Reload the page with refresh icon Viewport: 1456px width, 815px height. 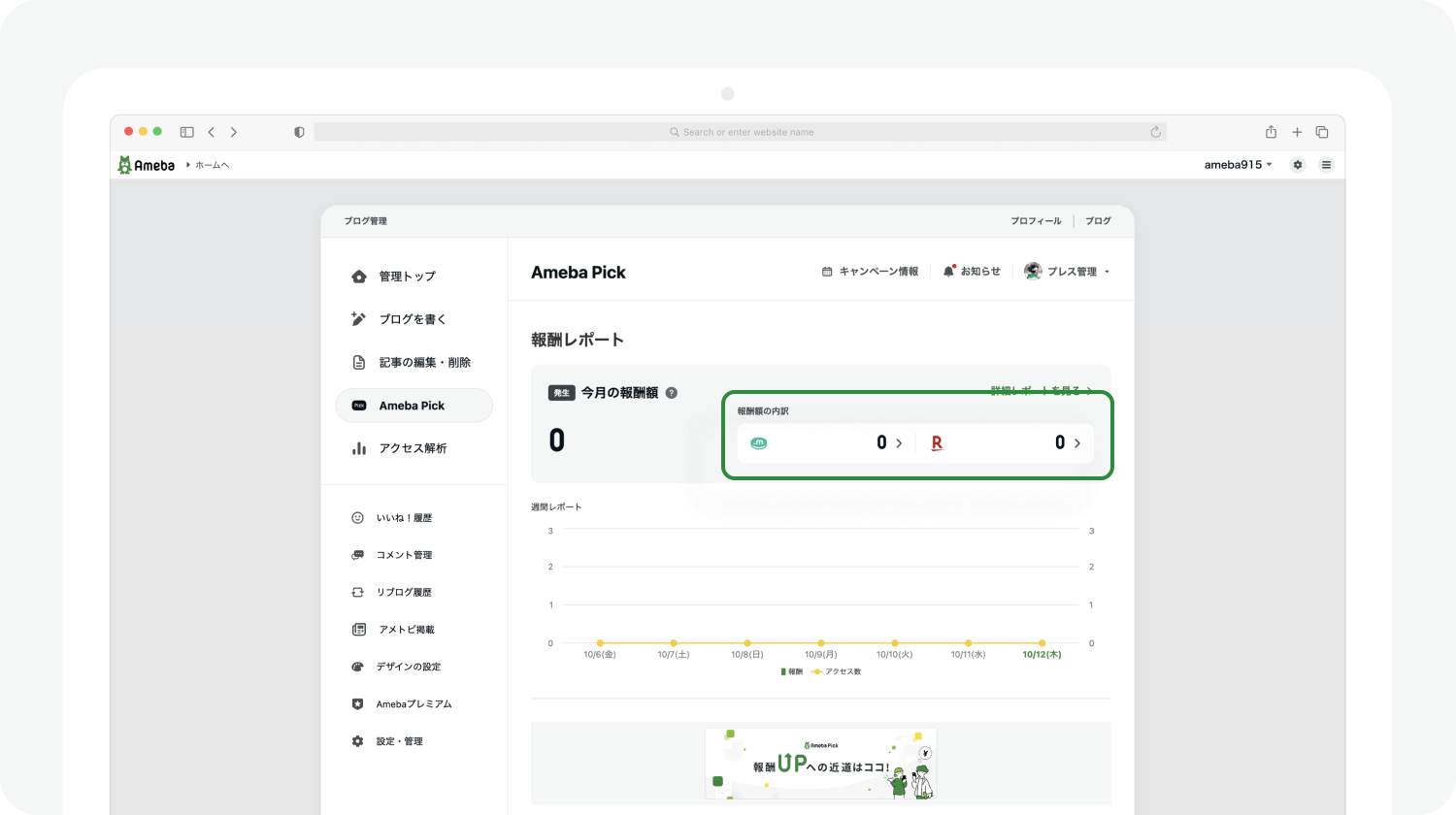[x=1155, y=132]
